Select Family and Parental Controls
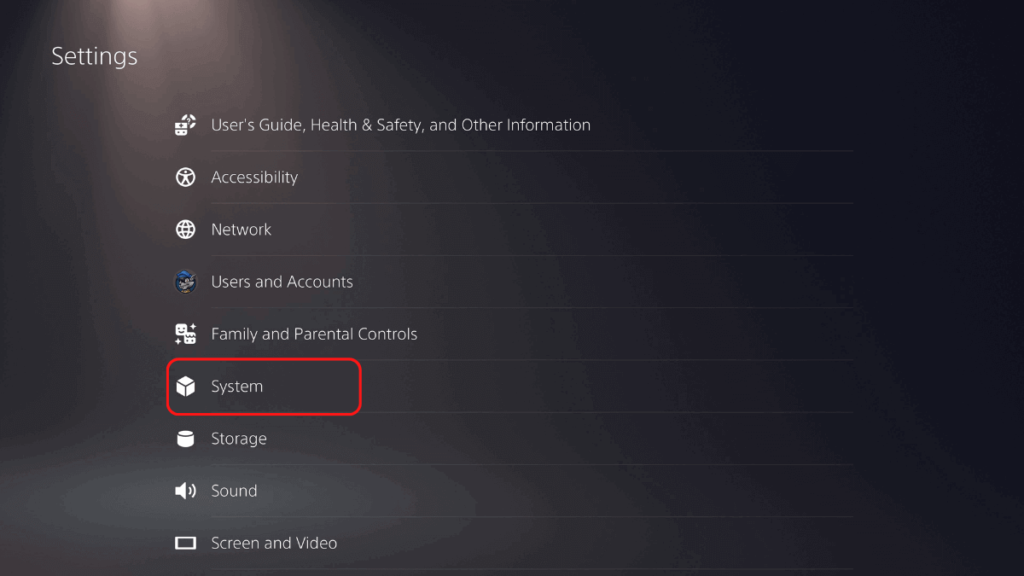The image size is (1024, 576). (513, 334)
